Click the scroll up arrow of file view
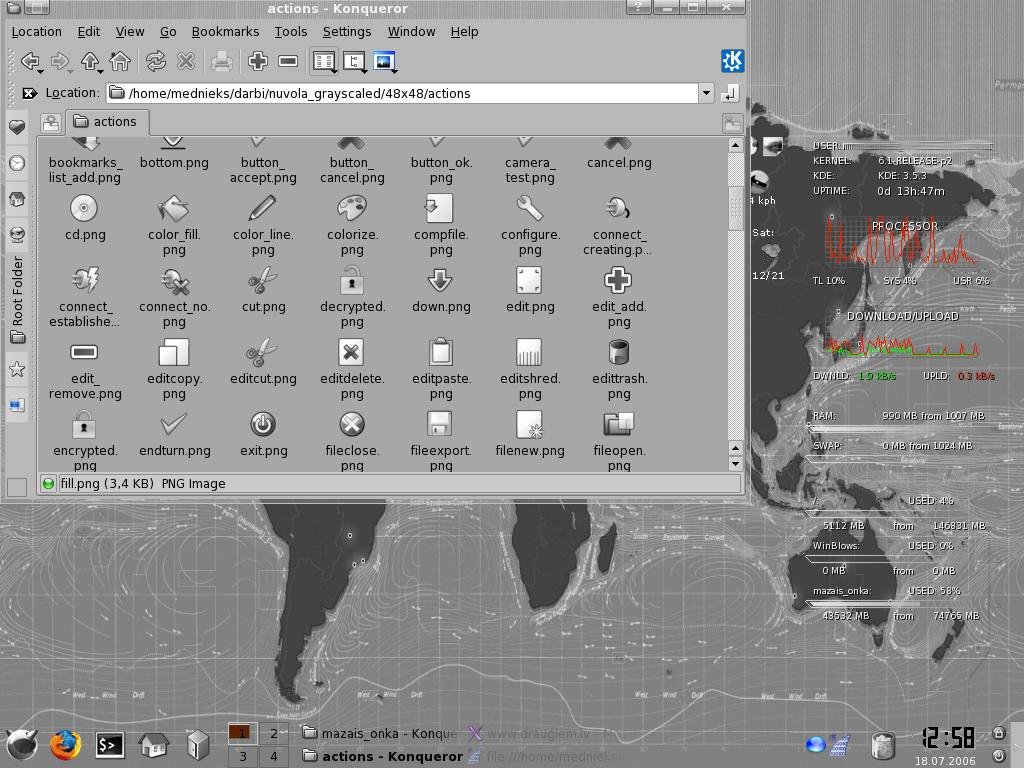 [735, 145]
